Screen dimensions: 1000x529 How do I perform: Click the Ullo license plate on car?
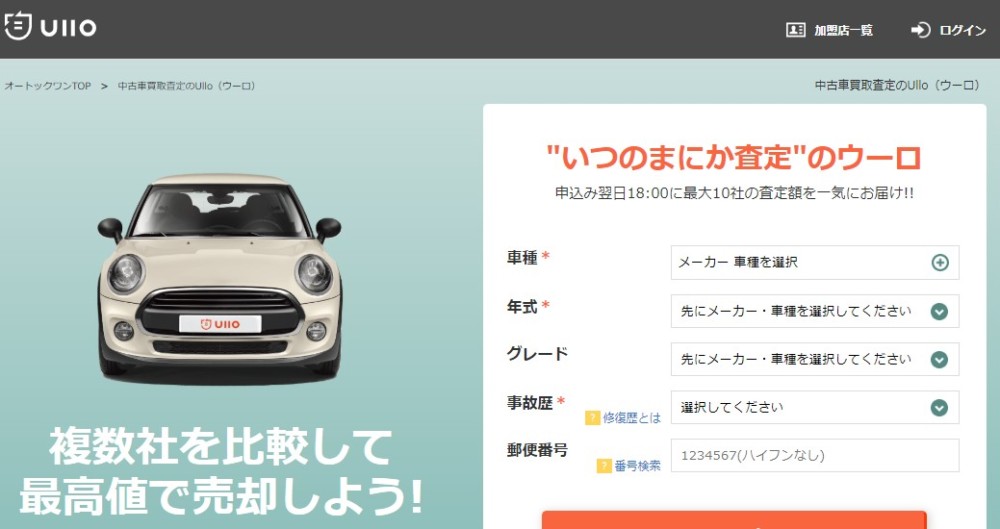pos(220,324)
